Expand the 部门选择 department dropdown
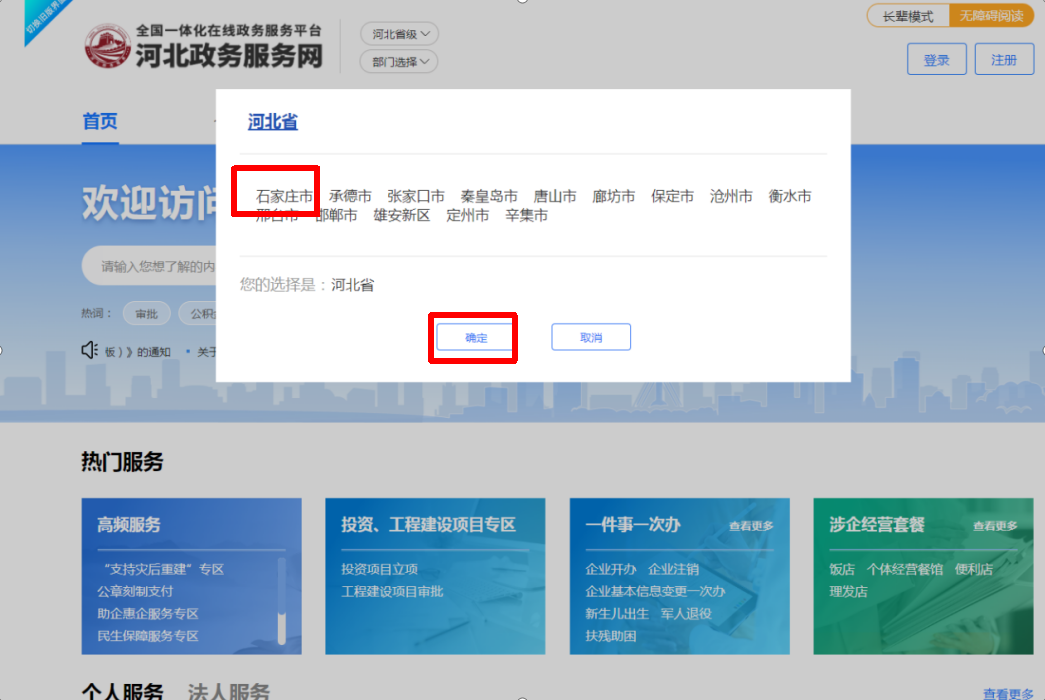The width and height of the screenshot is (1045, 700). tap(399, 62)
